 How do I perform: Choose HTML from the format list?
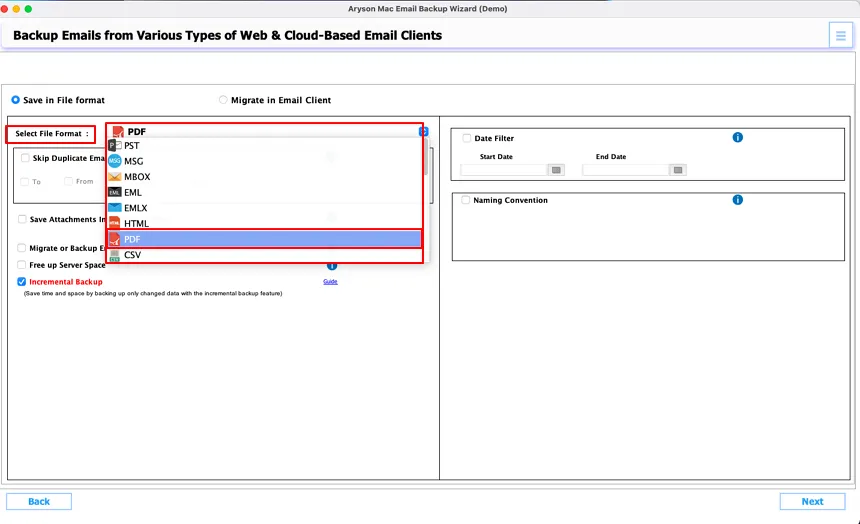point(264,223)
